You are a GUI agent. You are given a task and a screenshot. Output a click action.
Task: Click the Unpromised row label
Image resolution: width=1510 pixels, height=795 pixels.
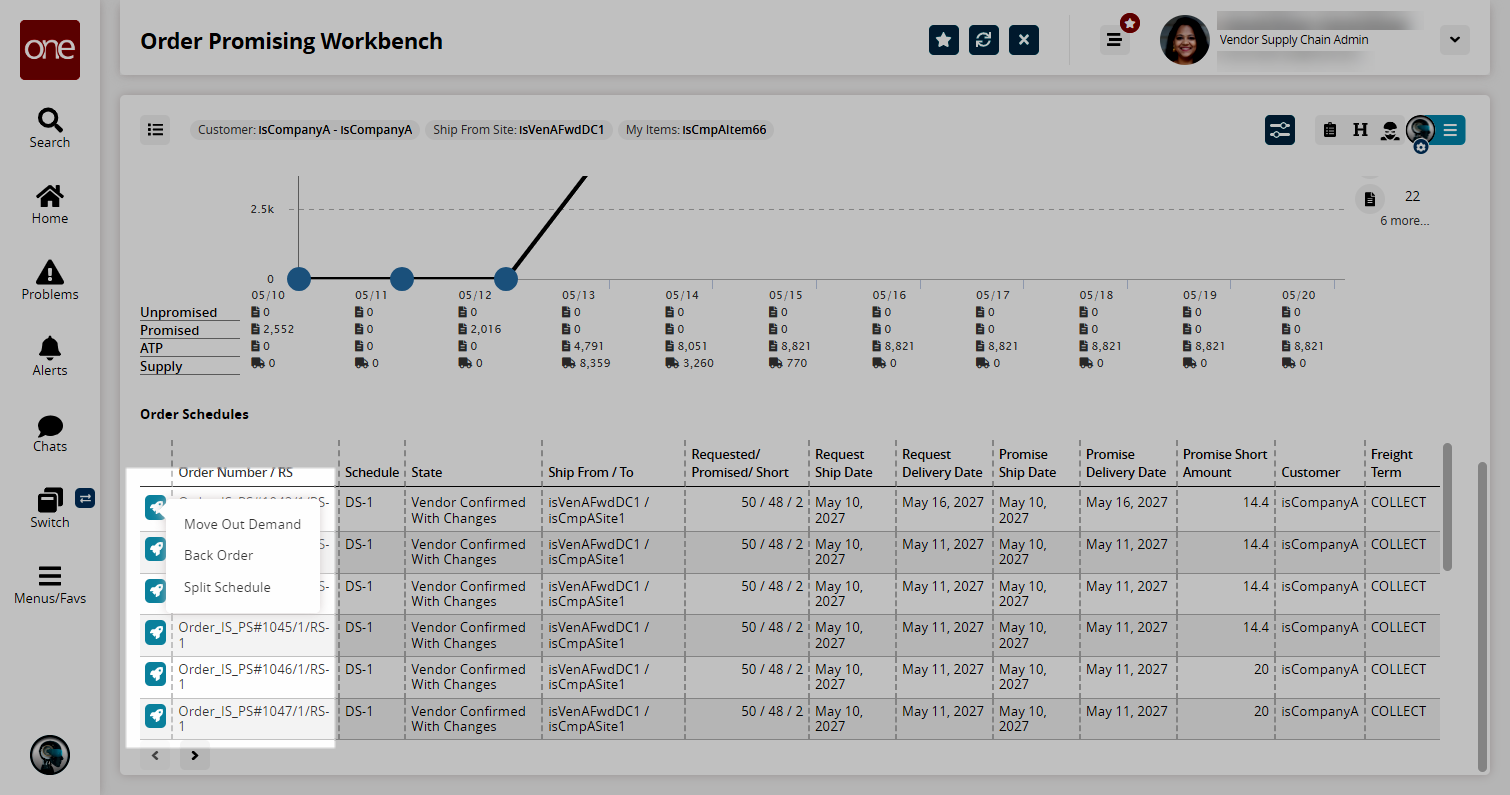pos(179,313)
